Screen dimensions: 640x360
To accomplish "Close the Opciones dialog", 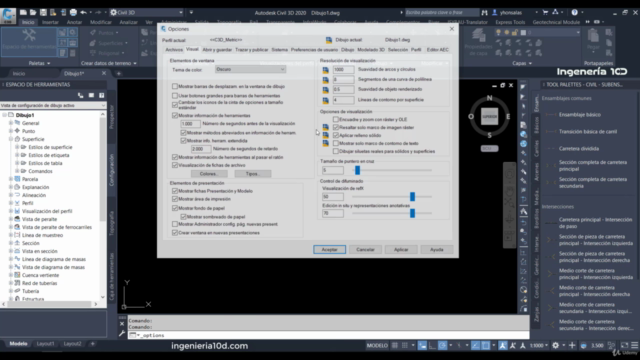I will [x=451, y=29].
